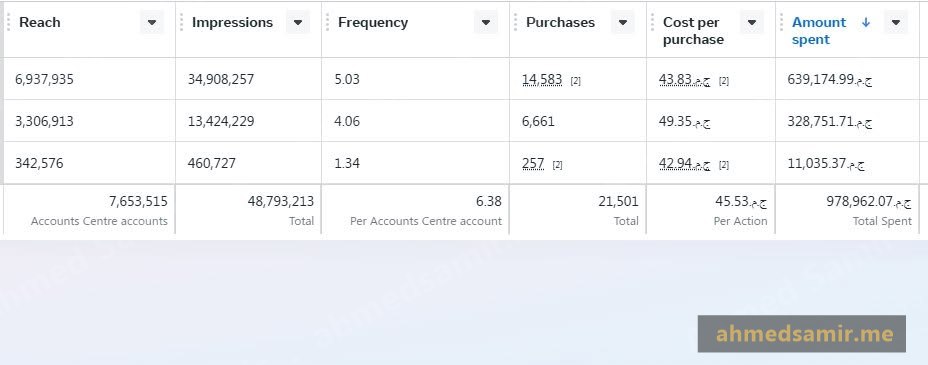Click the Amount spent sort arrow icon
The width and height of the screenshot is (928, 365).
point(866,22)
